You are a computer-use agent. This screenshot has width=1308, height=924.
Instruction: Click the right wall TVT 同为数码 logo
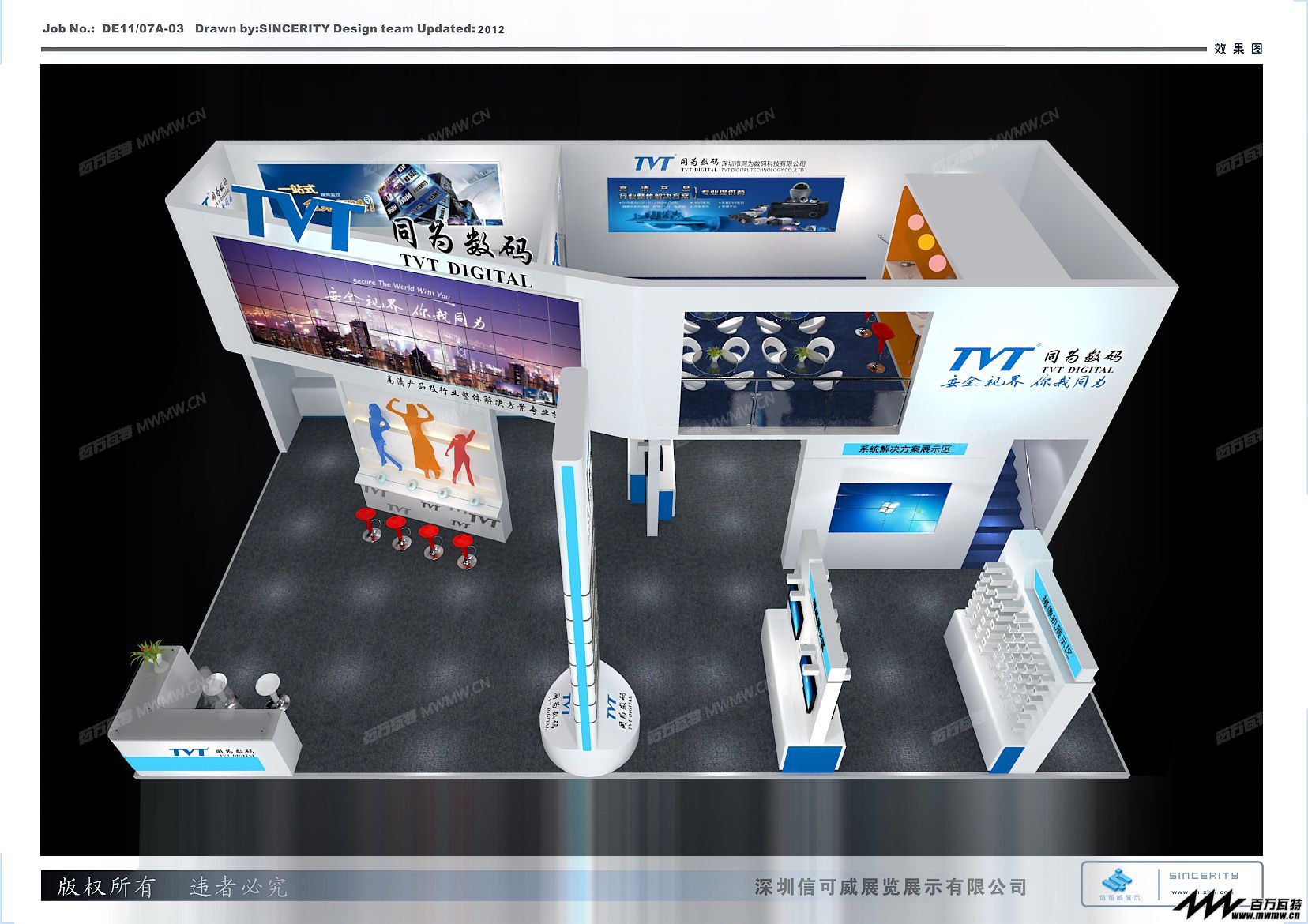click(x=1035, y=359)
